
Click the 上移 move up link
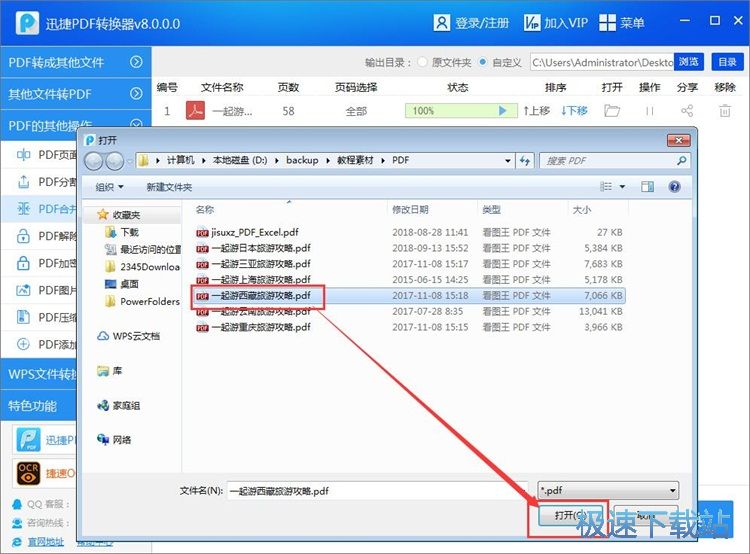click(536, 111)
